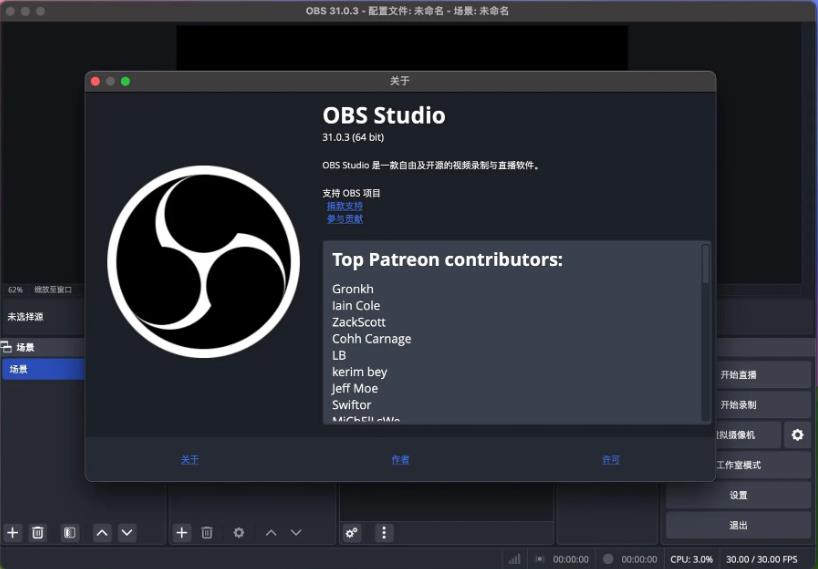Move scene down with the arrow icon
818x569 pixels.
click(127, 532)
